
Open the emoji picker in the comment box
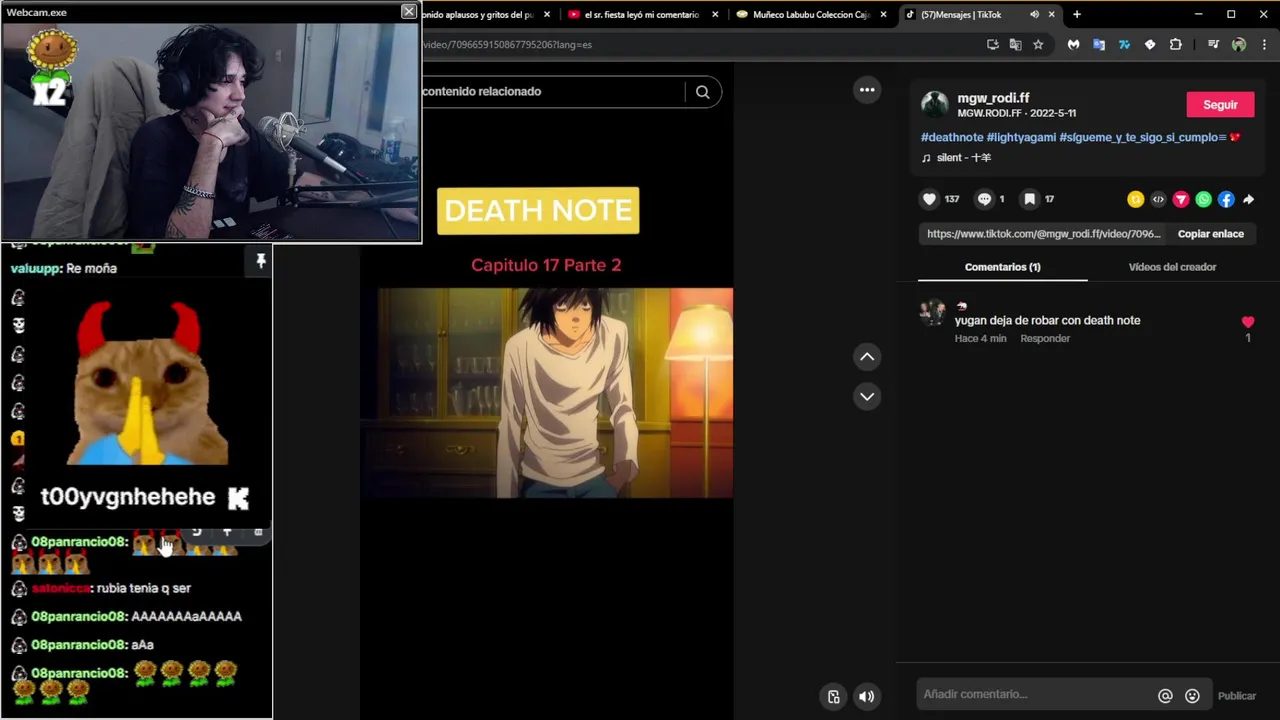[1192, 696]
